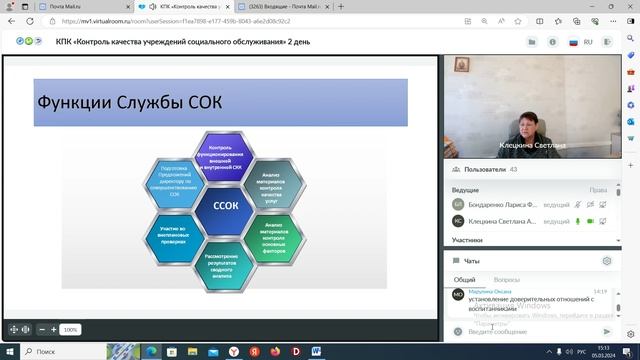Zoom in the presentation with plus
The width and height of the screenshot is (640, 360).
point(53,329)
